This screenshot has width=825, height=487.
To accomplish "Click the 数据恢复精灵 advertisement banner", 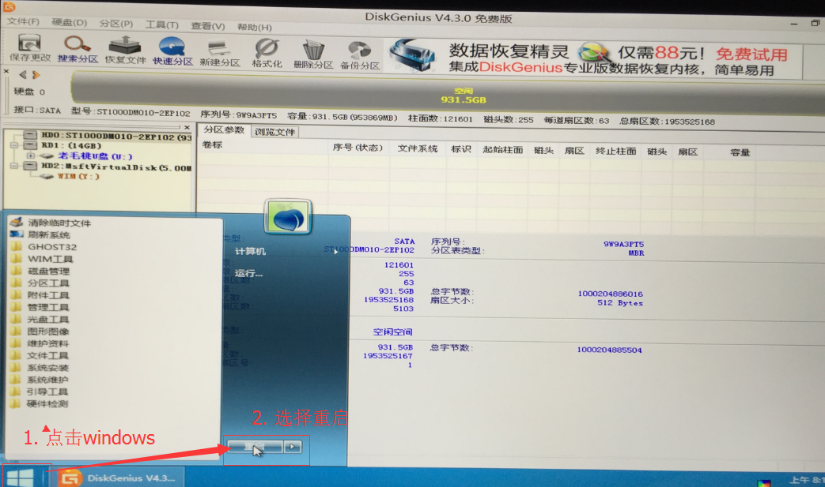I will [593, 59].
